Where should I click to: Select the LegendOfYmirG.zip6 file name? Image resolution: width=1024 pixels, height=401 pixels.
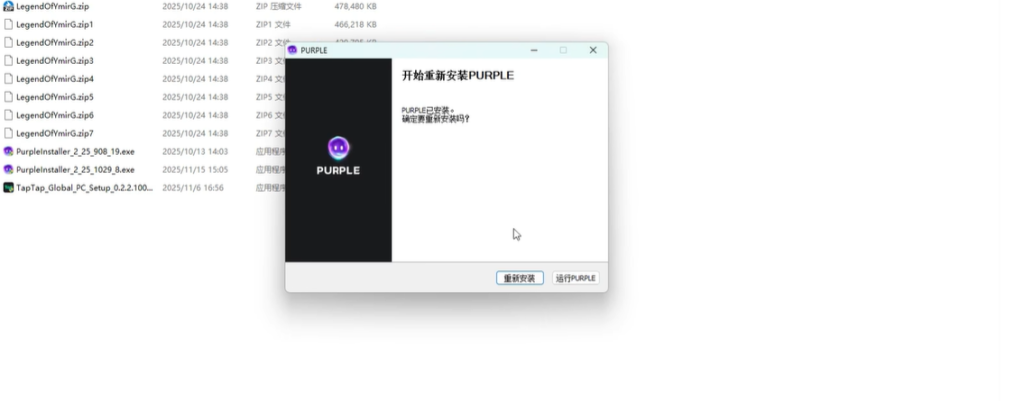(x=55, y=115)
